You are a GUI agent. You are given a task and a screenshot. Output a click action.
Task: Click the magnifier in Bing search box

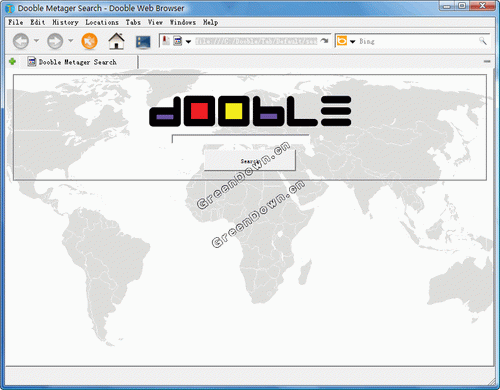click(x=483, y=41)
